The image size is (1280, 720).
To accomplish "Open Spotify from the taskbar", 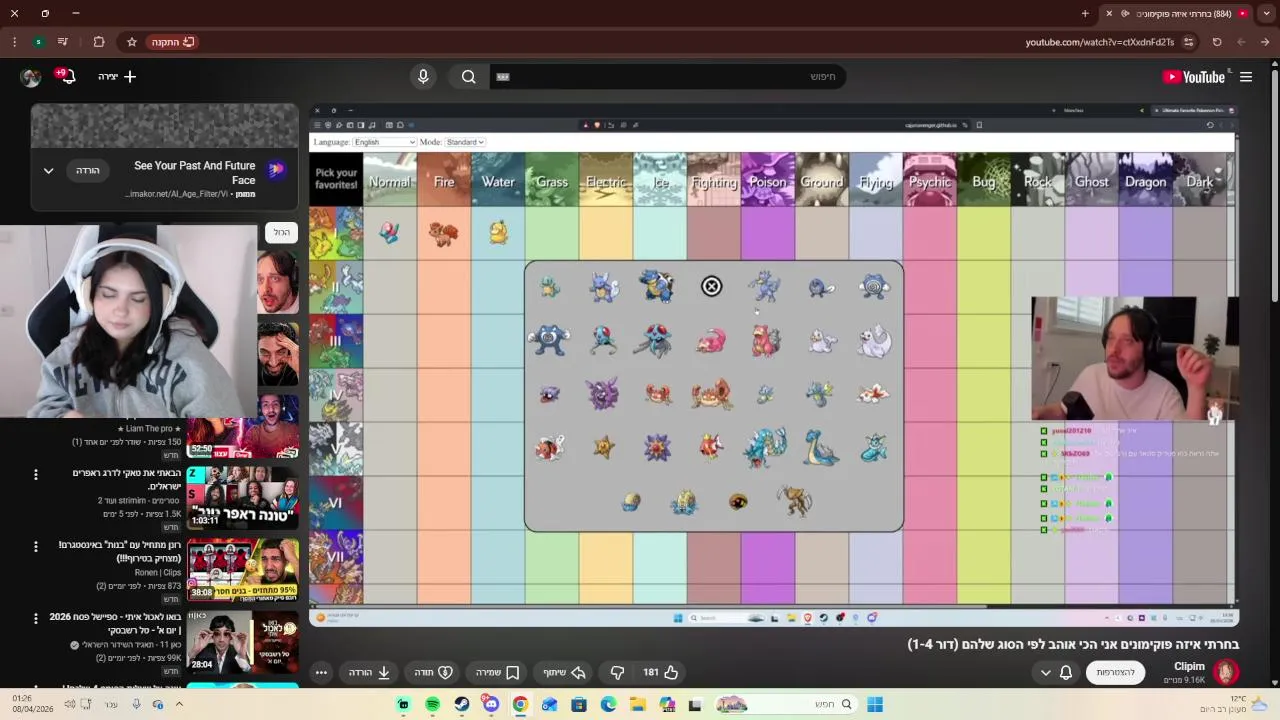I will click(432, 704).
